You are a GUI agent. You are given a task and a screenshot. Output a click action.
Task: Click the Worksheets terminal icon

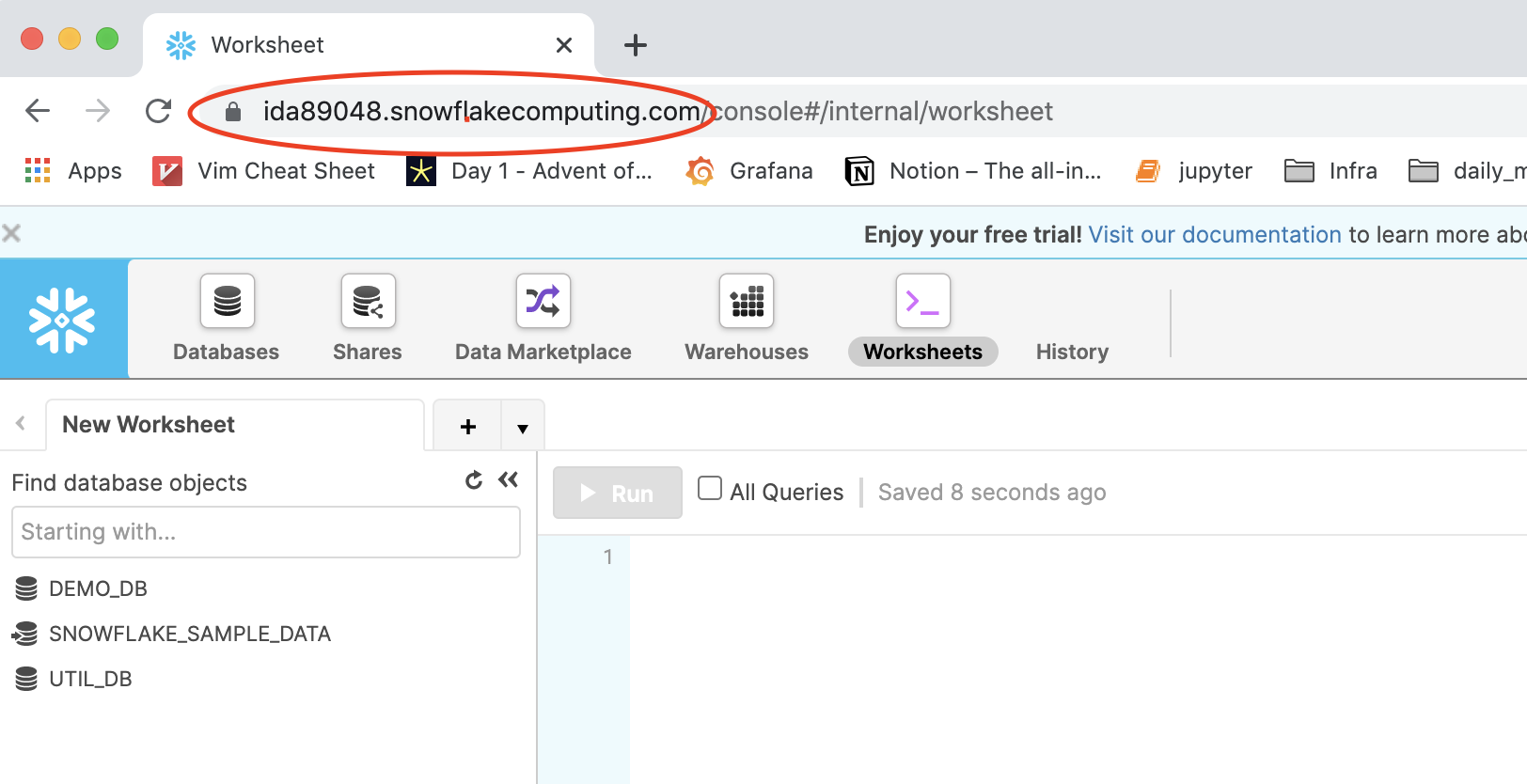pos(923,301)
